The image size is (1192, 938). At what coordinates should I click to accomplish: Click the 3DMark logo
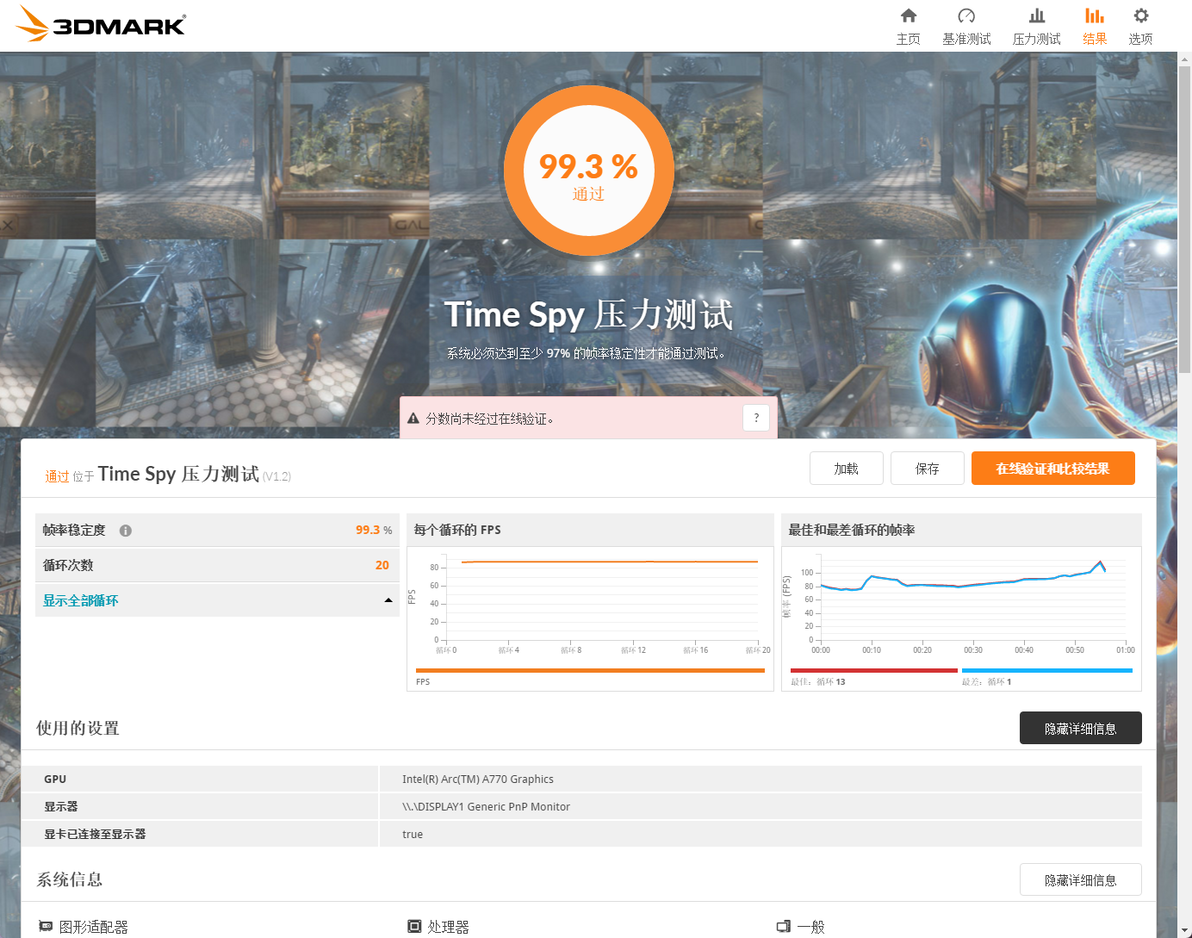[x=101, y=24]
